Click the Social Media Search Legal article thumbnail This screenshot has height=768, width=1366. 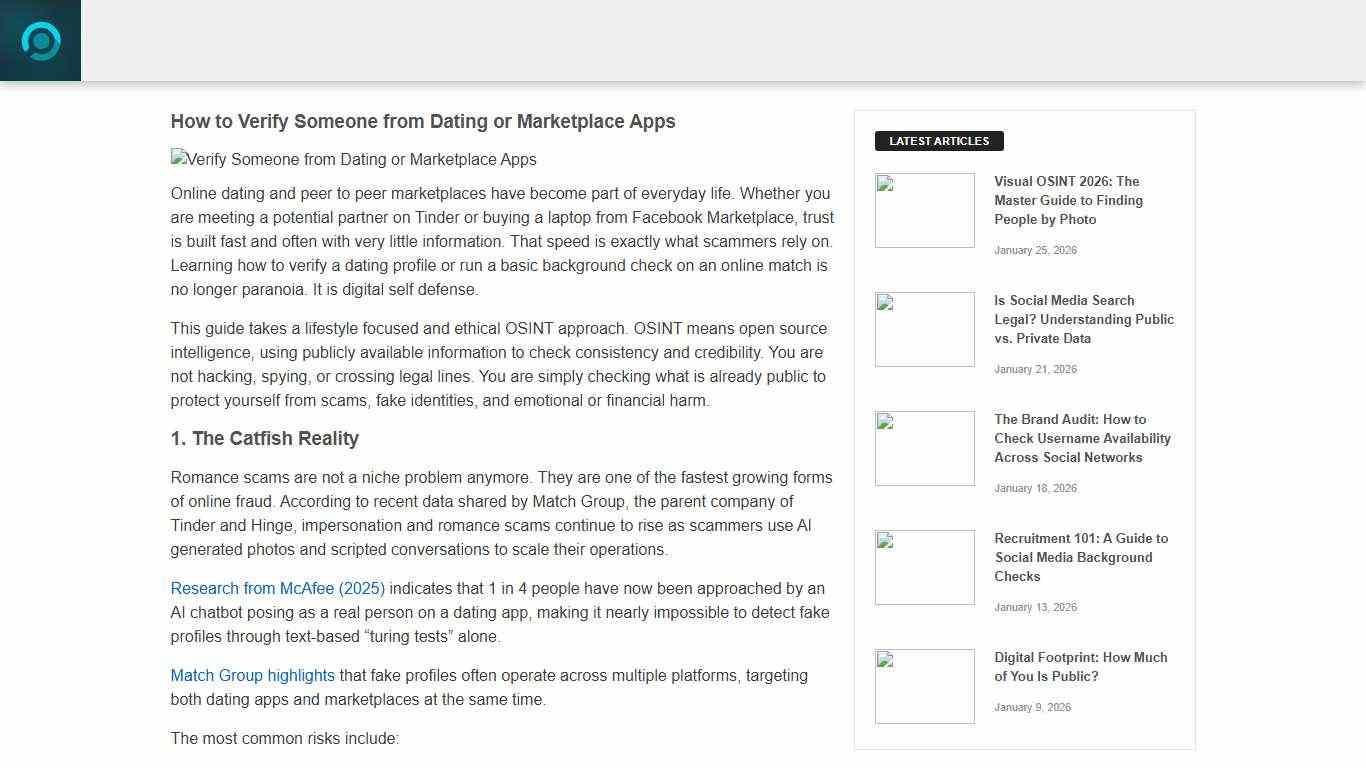tap(924, 329)
